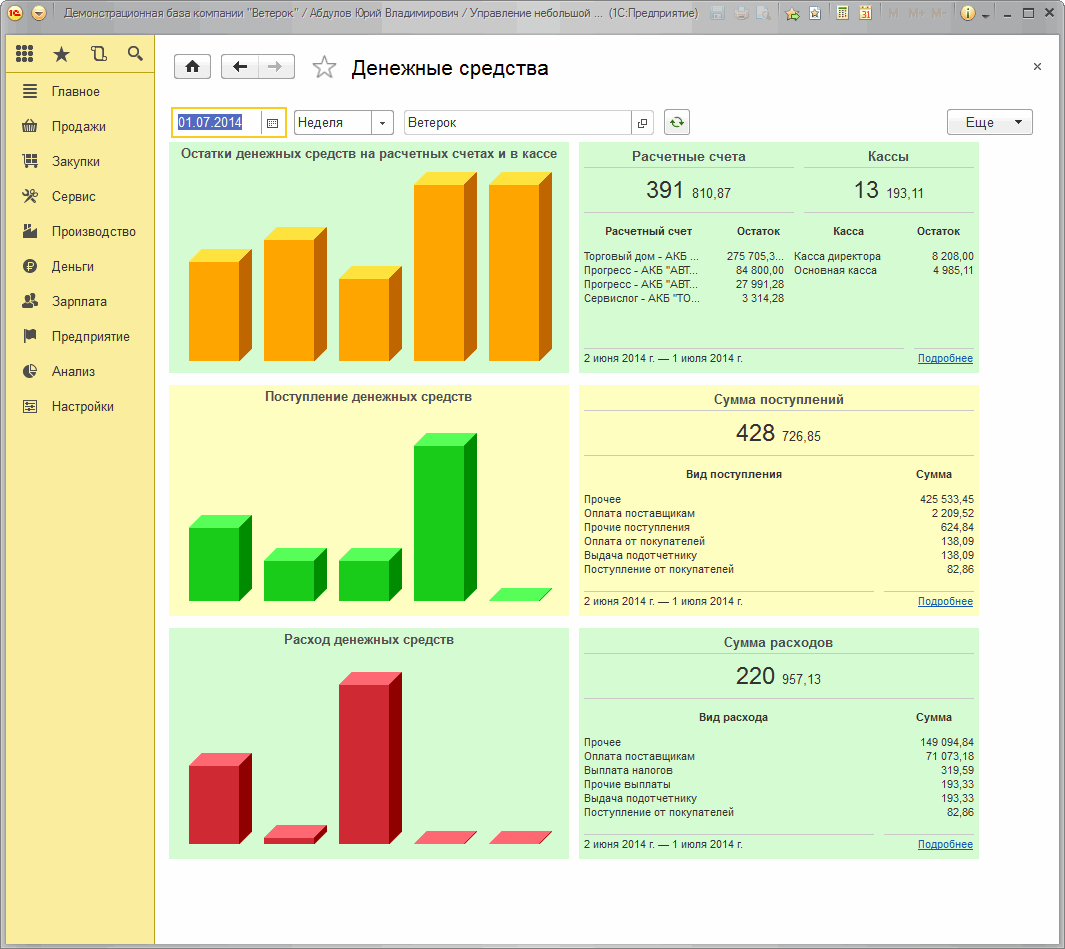This screenshot has height=949, width=1065.
Task: Close the Денежные средства tab
Action: [x=1037, y=67]
